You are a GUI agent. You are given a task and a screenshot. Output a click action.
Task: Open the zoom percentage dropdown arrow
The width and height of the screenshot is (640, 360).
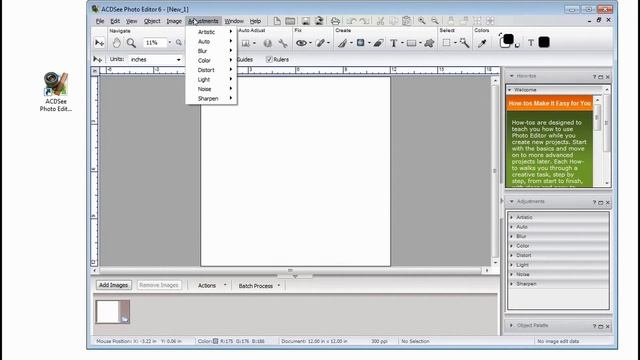[x=170, y=42]
